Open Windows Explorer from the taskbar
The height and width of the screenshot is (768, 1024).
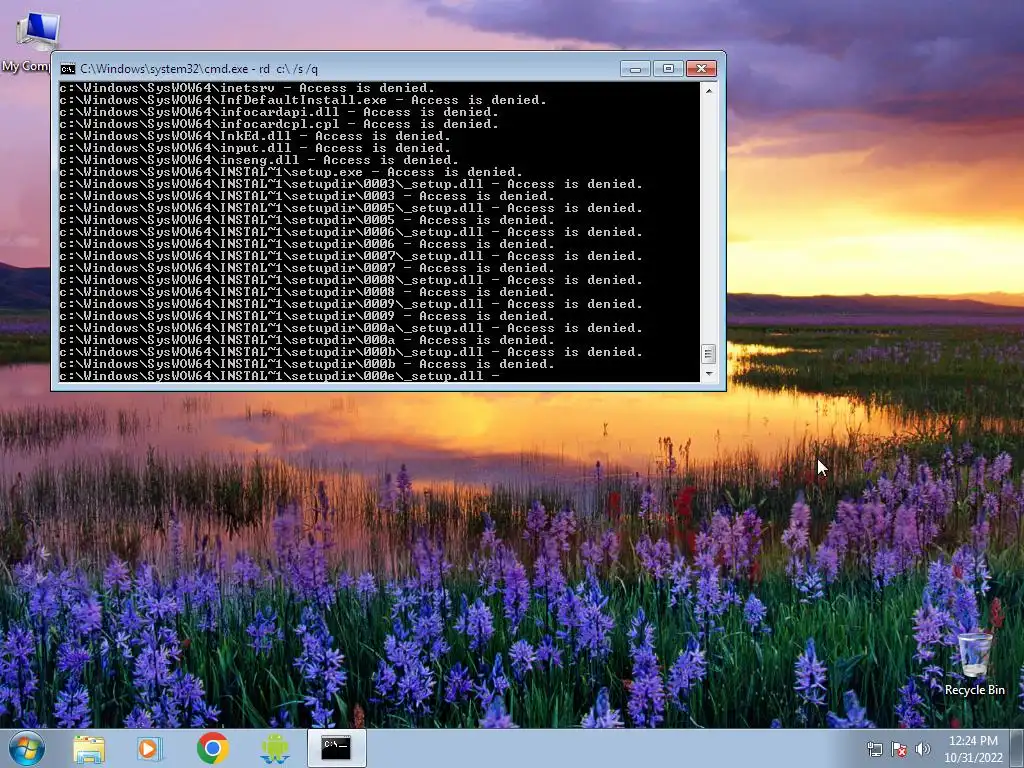(x=89, y=748)
